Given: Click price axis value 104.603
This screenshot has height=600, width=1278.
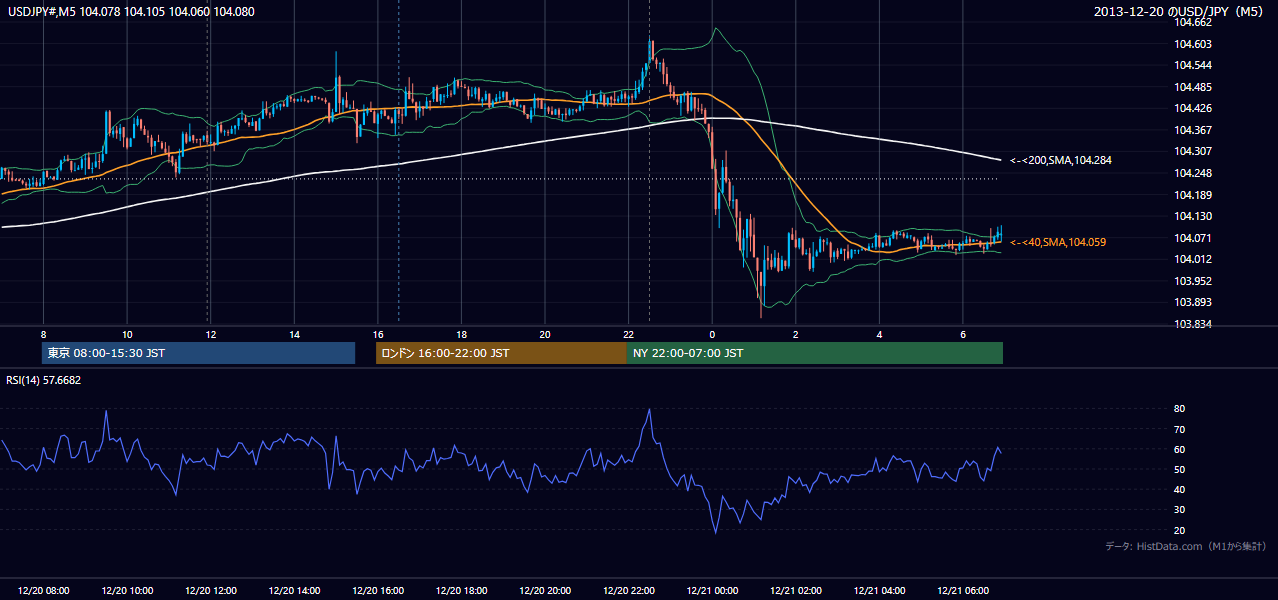Looking at the screenshot, I should pyautogui.click(x=1194, y=44).
